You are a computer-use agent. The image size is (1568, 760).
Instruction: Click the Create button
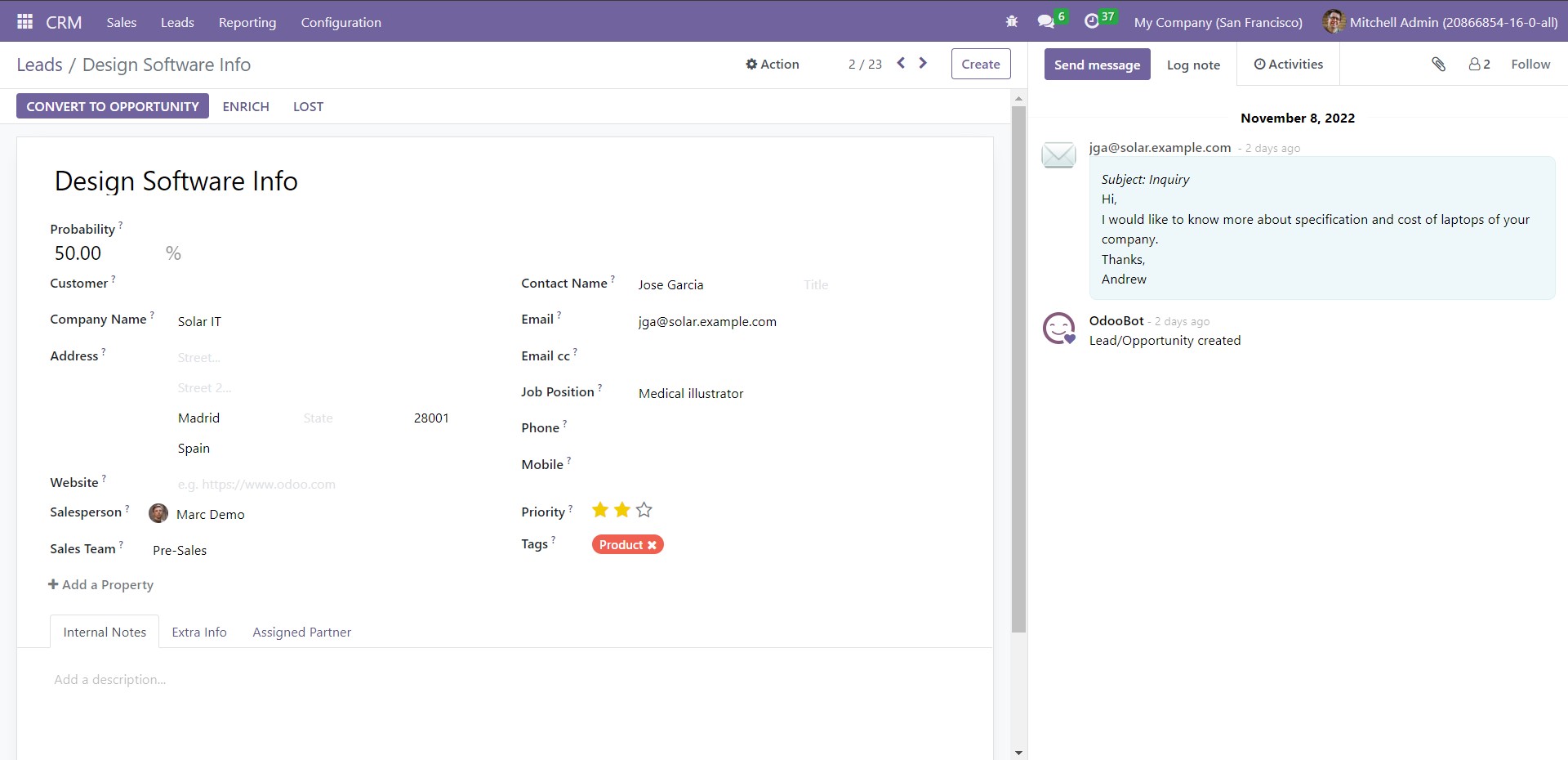pyautogui.click(x=981, y=64)
